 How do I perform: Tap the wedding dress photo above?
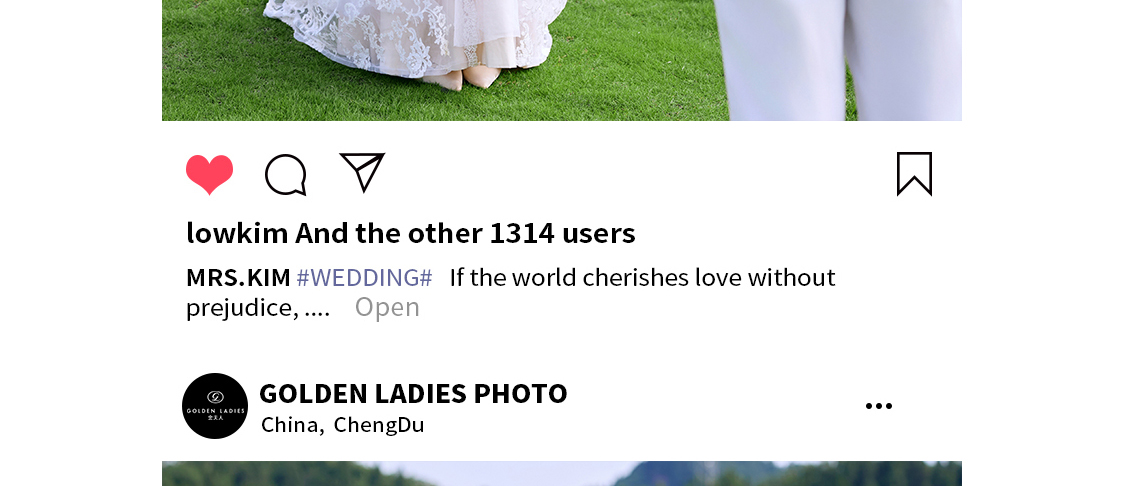coord(562,60)
